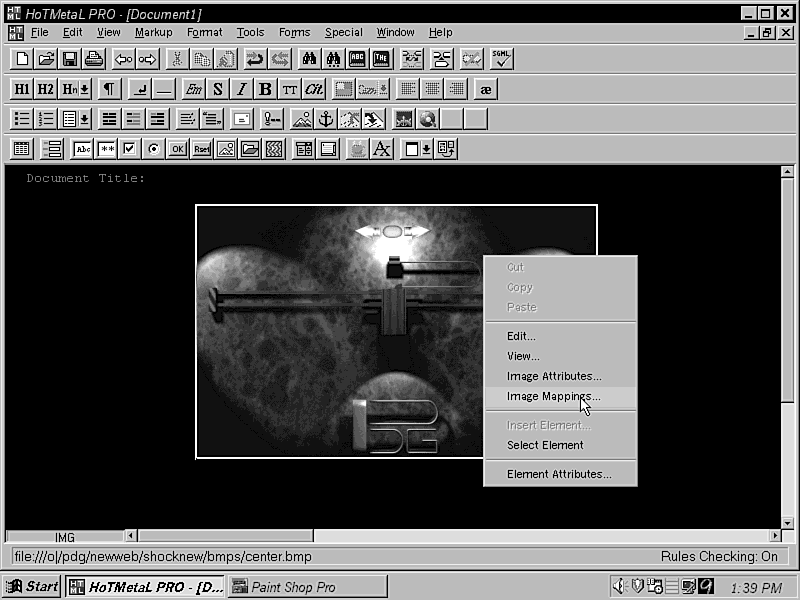Insert a password field using the ** icon

pyautogui.click(x=106, y=149)
